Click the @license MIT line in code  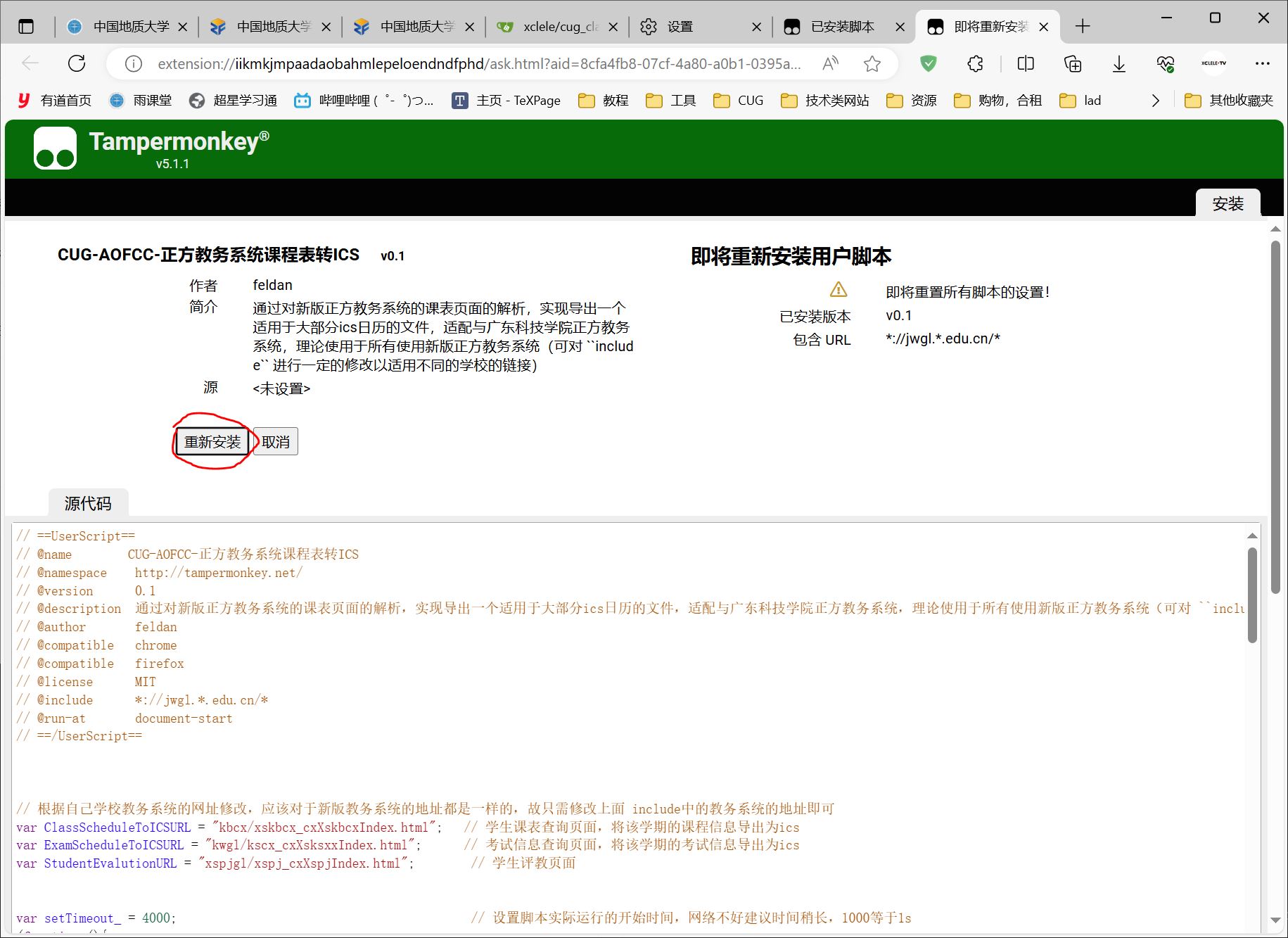[87, 681]
